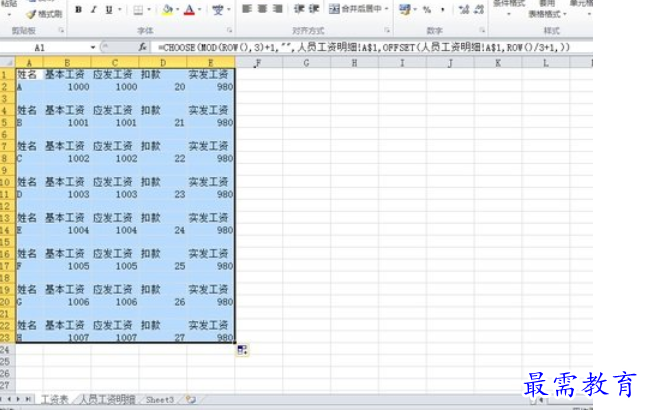Apply fill color bucket
The image size is (645, 416).
tap(167, 10)
